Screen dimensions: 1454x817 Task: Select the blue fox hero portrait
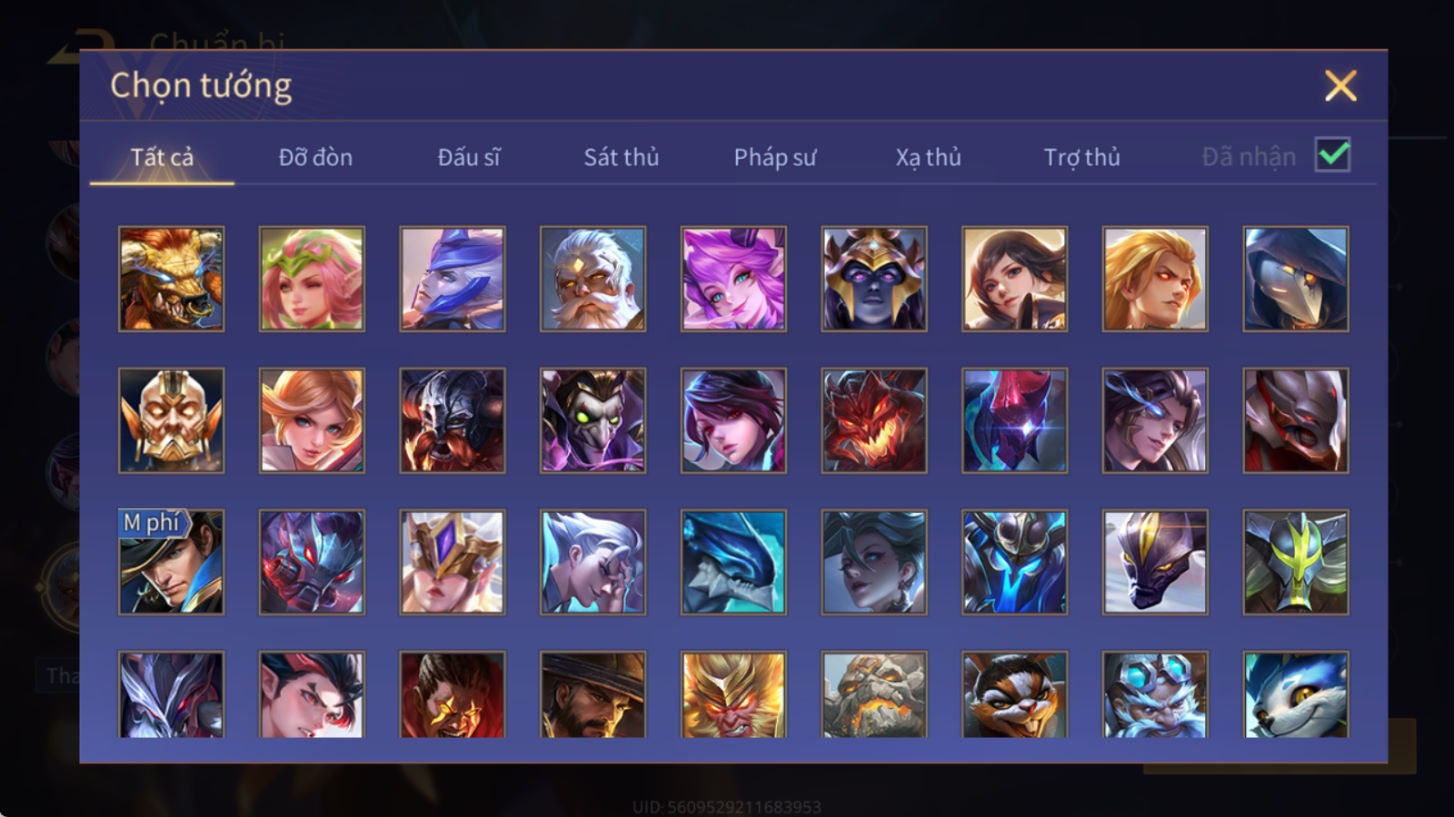(1296, 695)
